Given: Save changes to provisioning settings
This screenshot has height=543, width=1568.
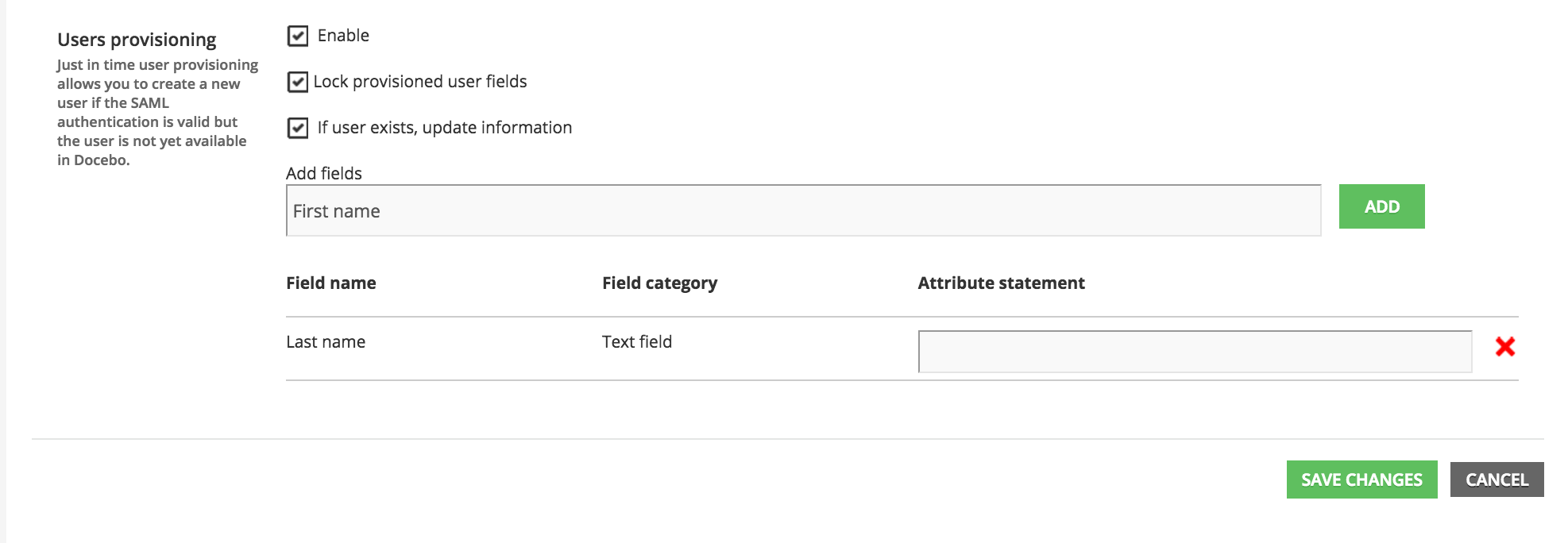Looking at the screenshot, I should tap(1361, 479).
